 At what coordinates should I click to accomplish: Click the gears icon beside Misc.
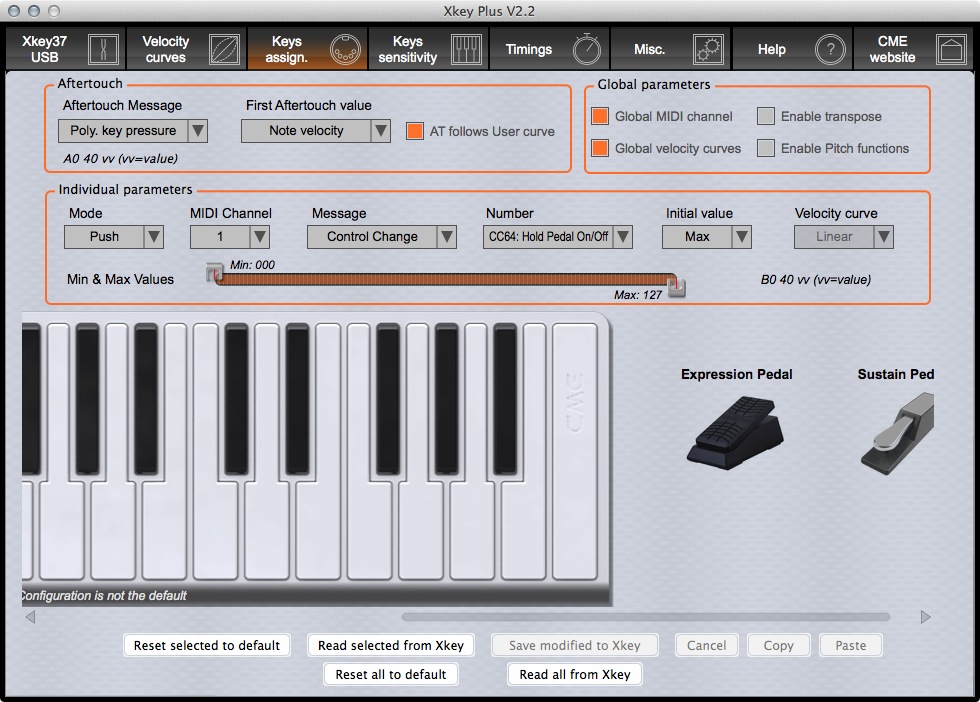pos(708,49)
